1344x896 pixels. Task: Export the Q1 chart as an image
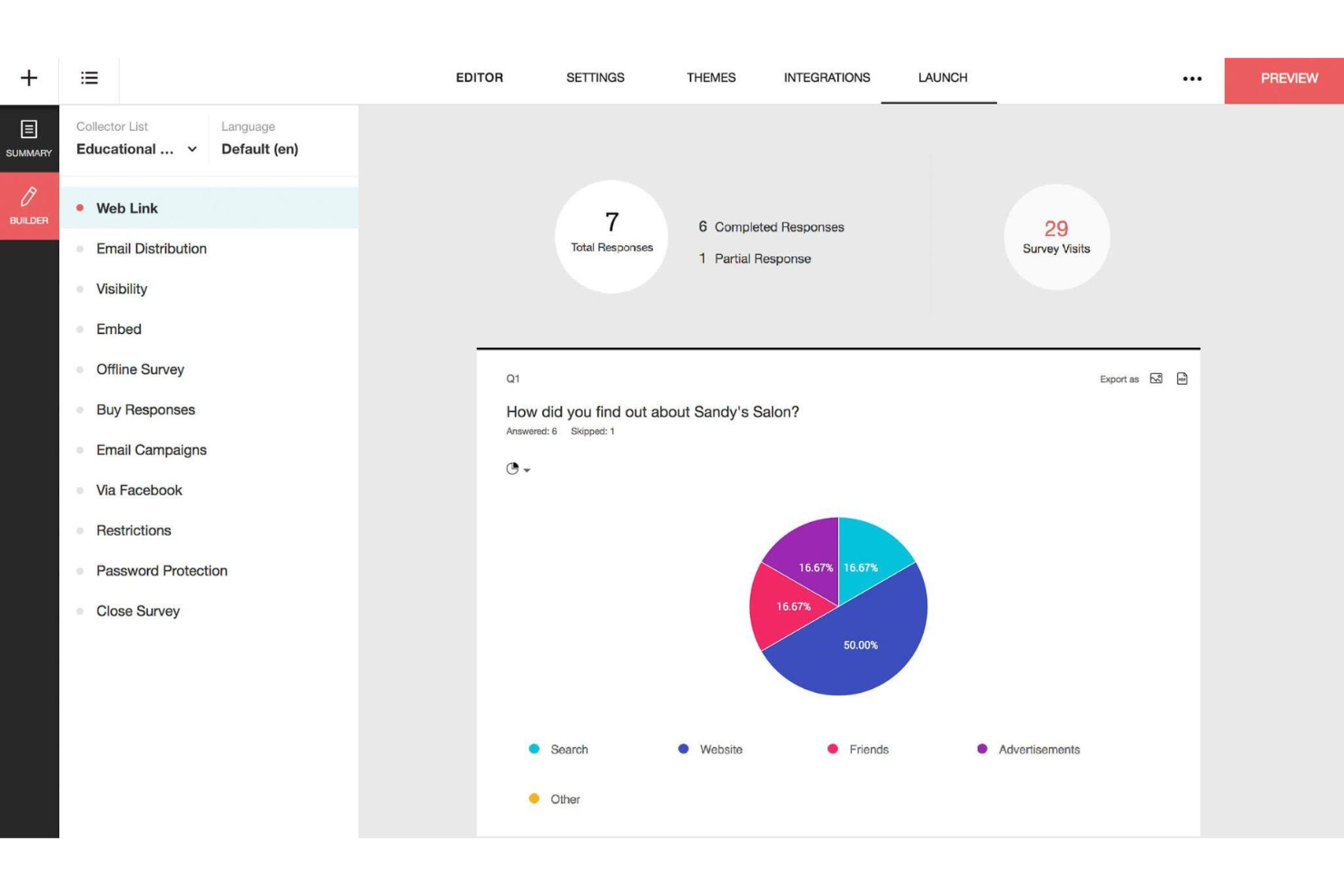point(1158,379)
